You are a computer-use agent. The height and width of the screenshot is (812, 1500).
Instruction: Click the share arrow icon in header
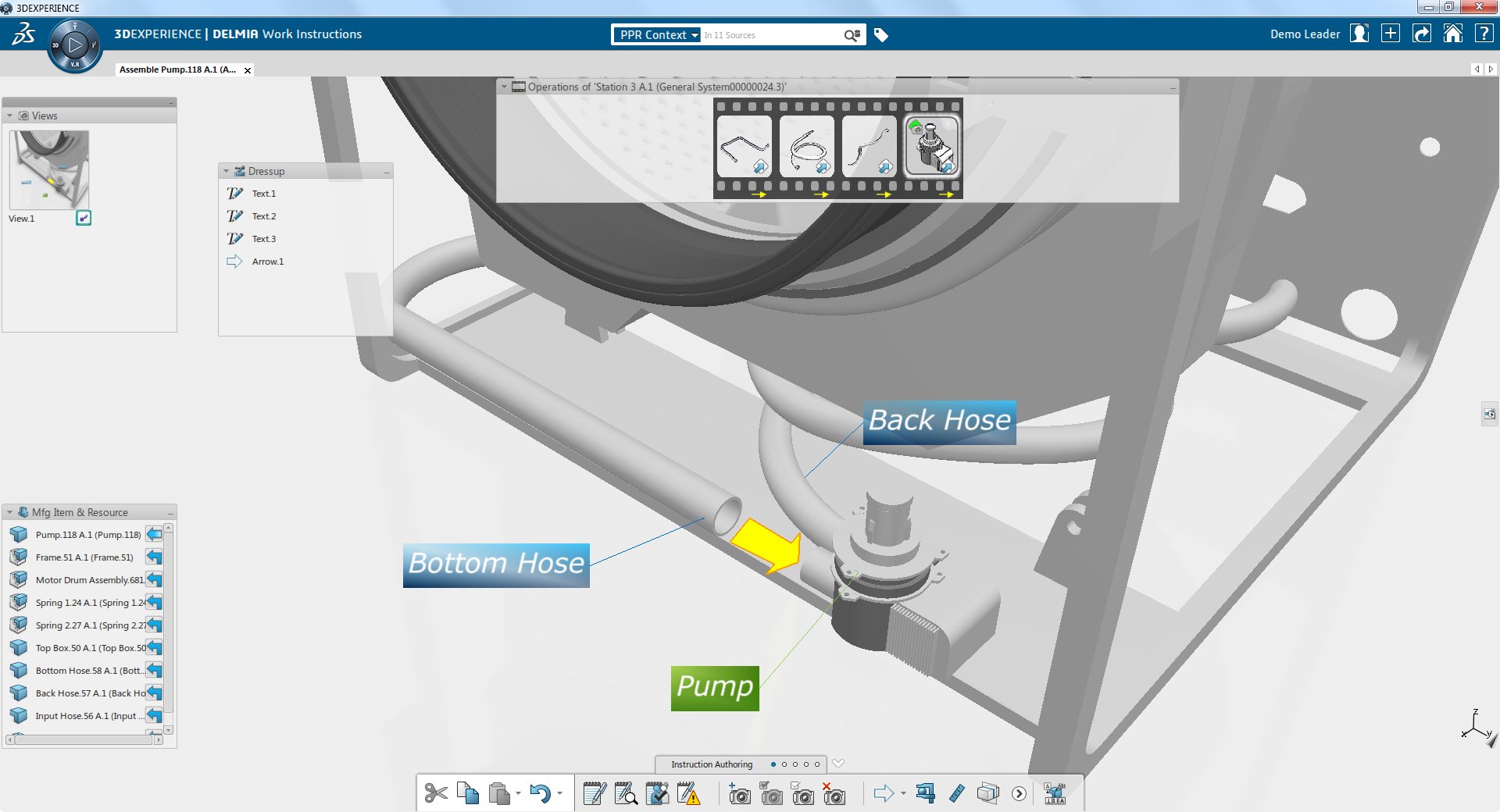pyautogui.click(x=1422, y=34)
